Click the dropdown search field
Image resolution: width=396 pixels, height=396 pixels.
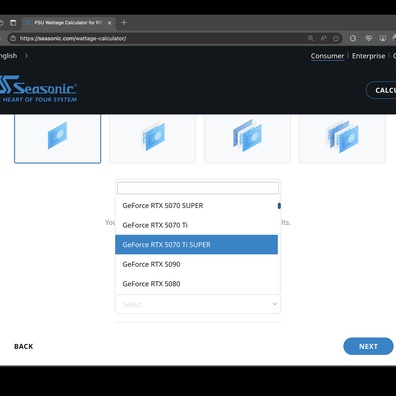(x=198, y=188)
